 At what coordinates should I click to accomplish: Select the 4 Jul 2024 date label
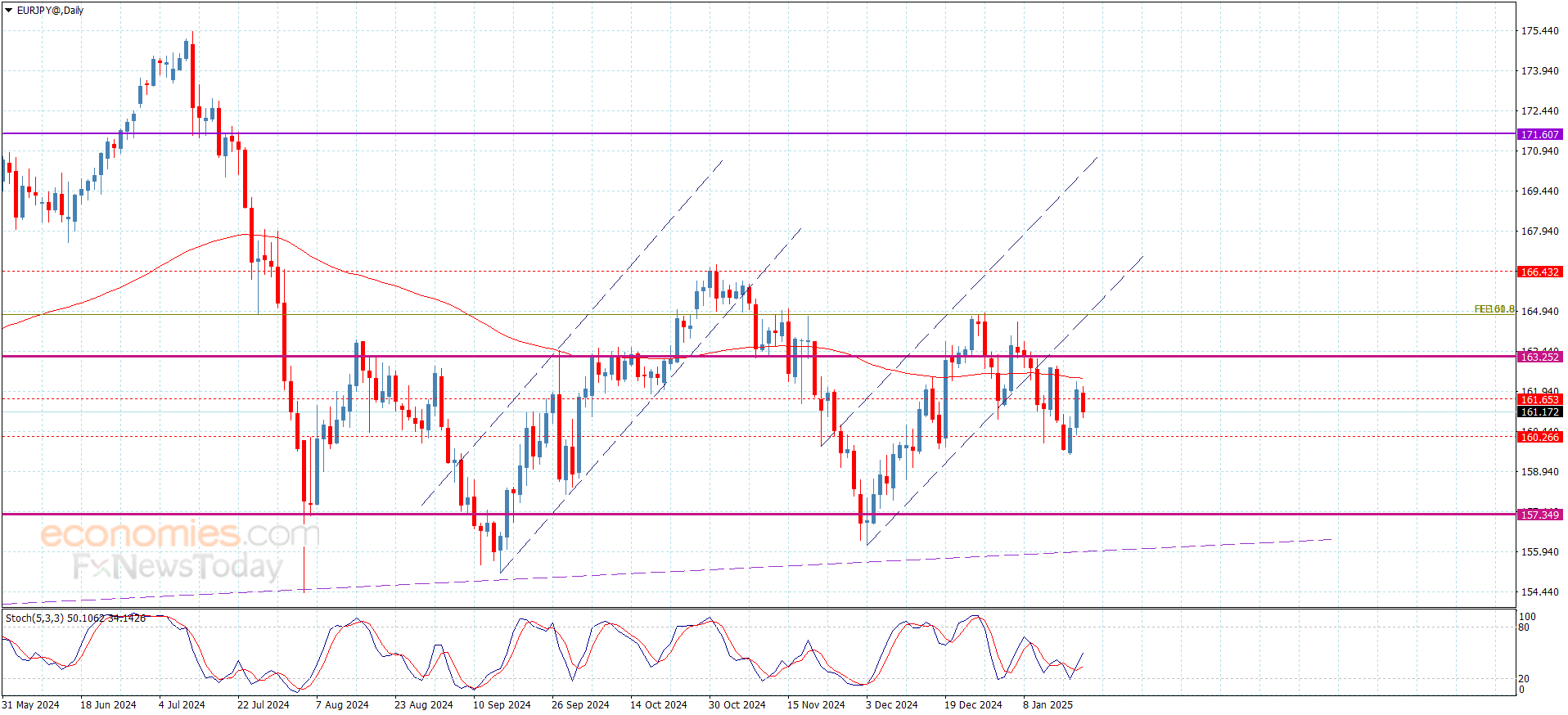(182, 705)
